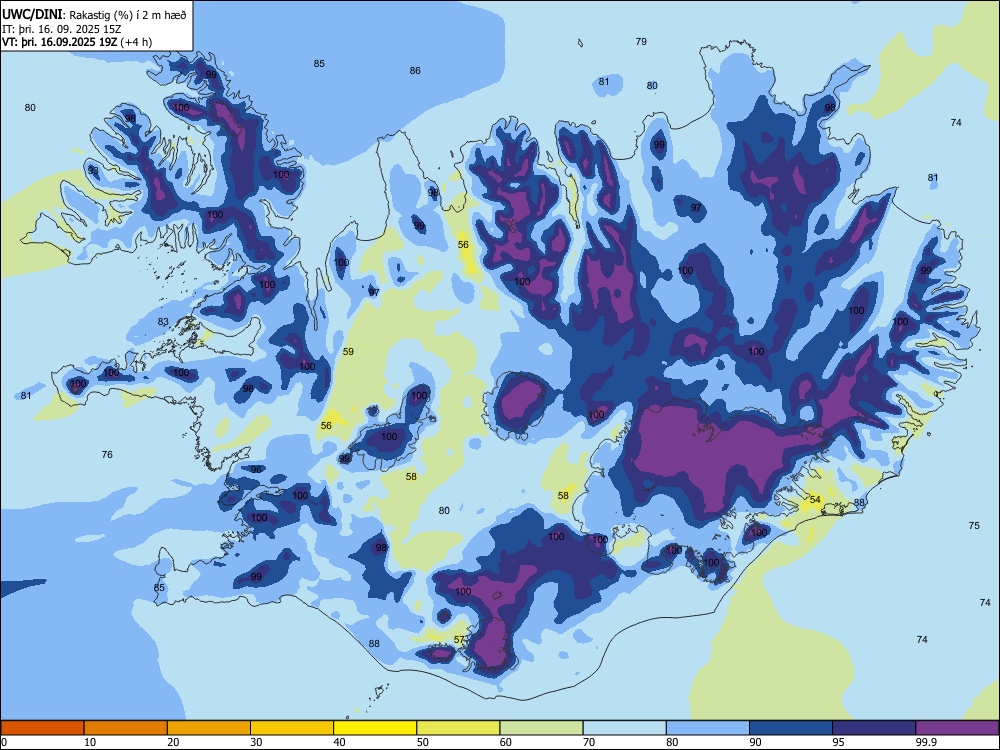Click the '79' humidity value on the map
1000x750 pixels.
641,41
